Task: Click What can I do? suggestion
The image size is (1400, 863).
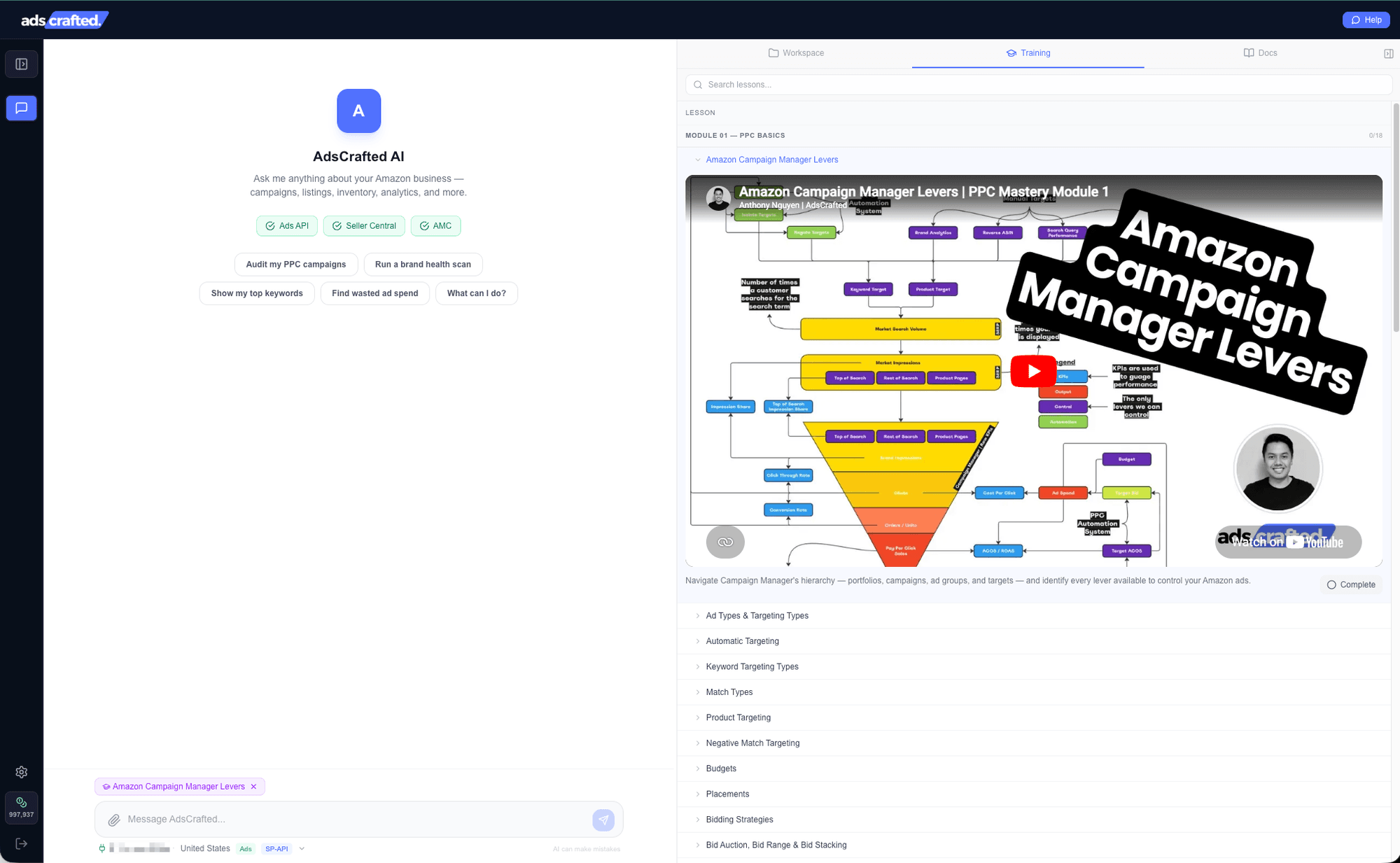Action: (477, 293)
